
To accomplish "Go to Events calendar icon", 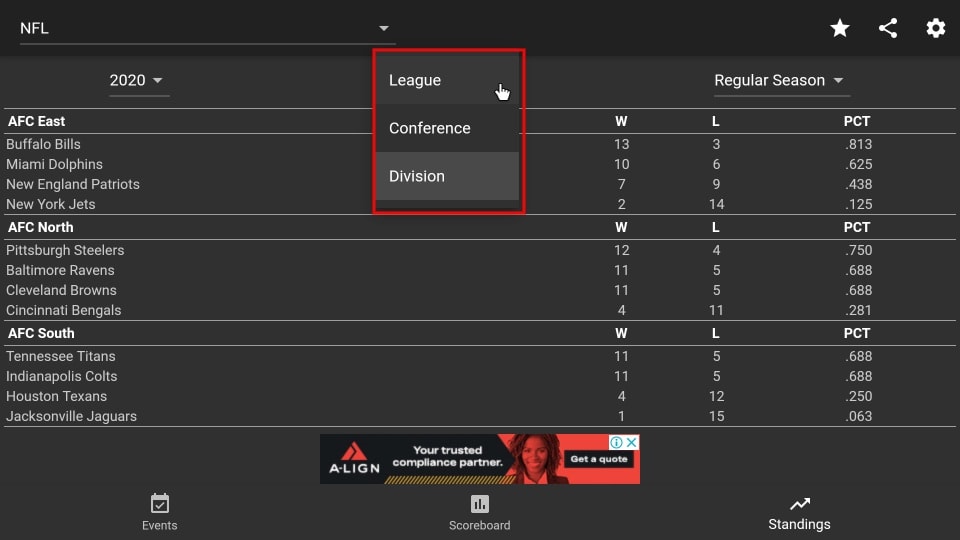I will tap(160, 504).
